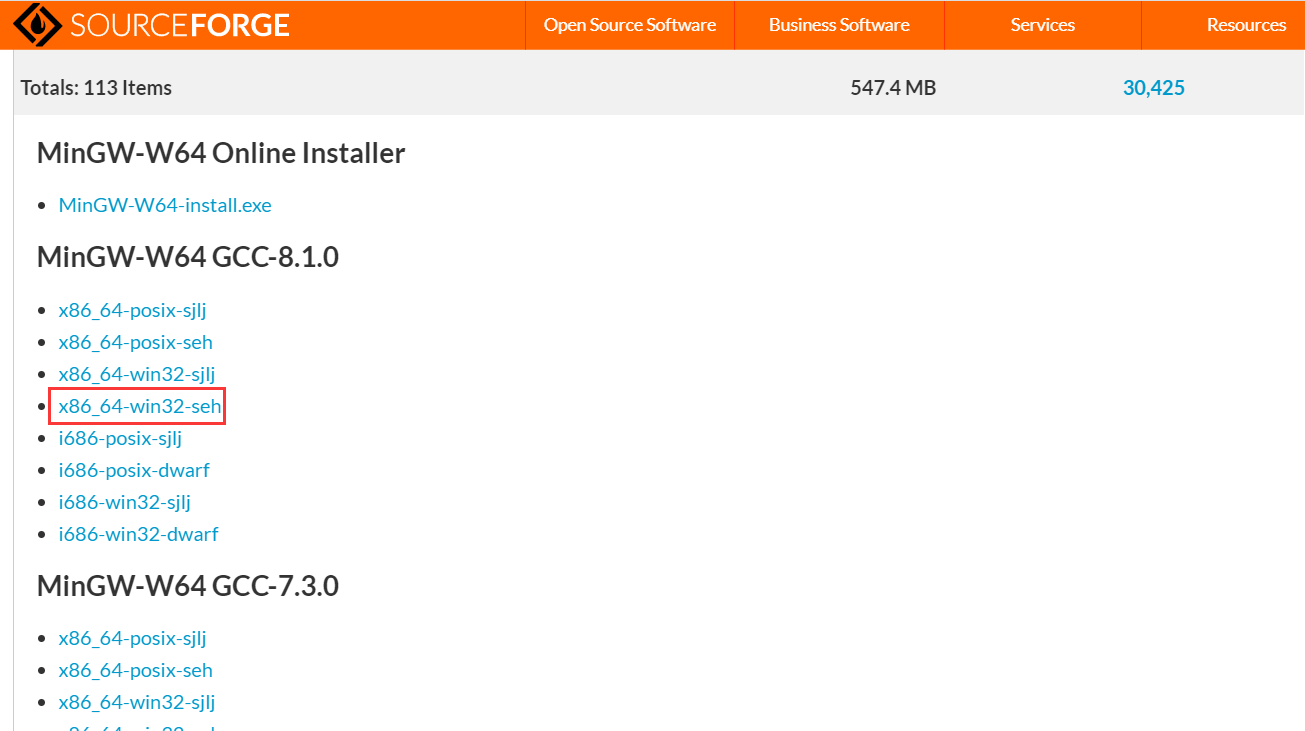Open the Resources menu
This screenshot has height=731, width=1305.
pos(1246,24)
